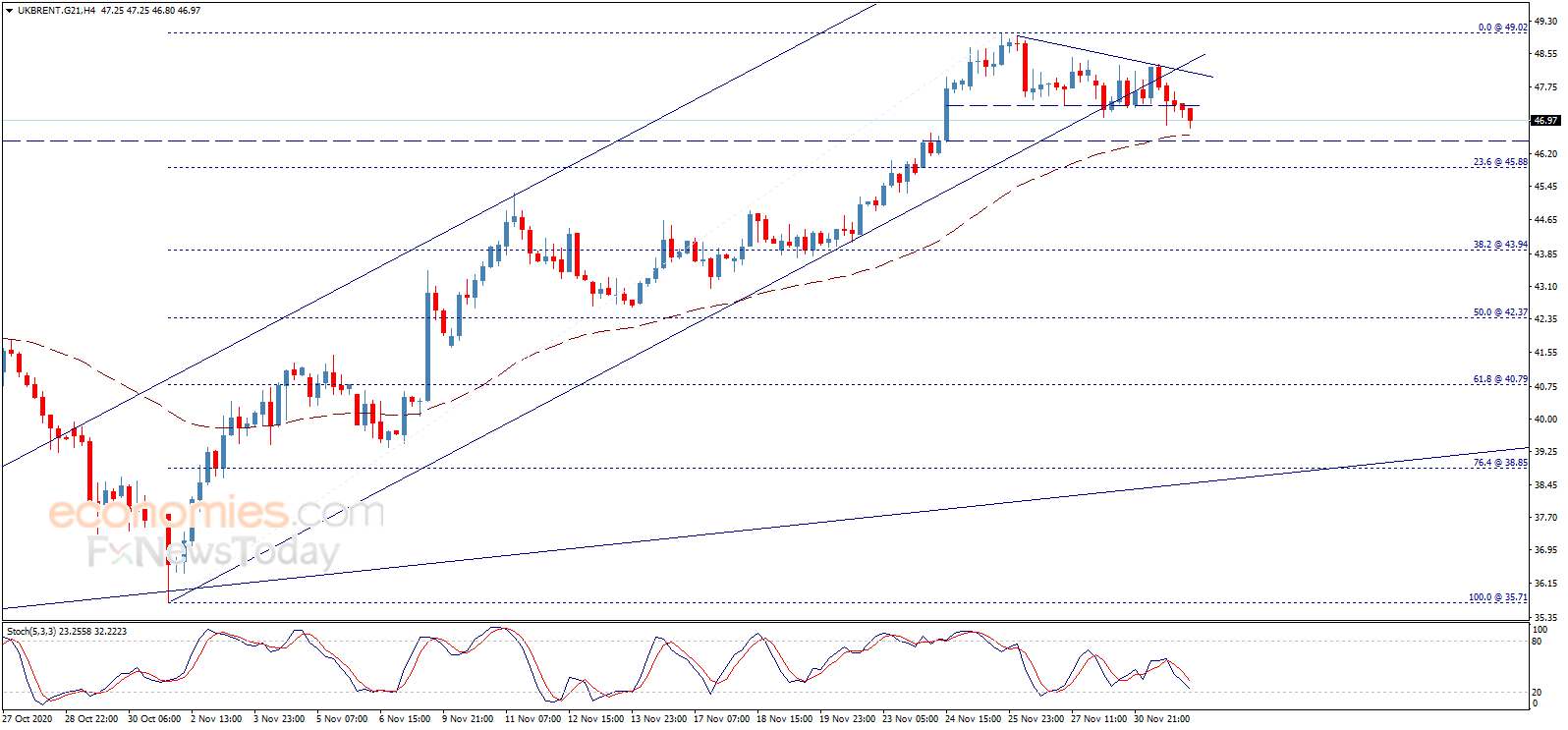Select the Fibonacci label 38.2 @ 43.94
The width and height of the screenshot is (1568, 730).
click(1500, 245)
